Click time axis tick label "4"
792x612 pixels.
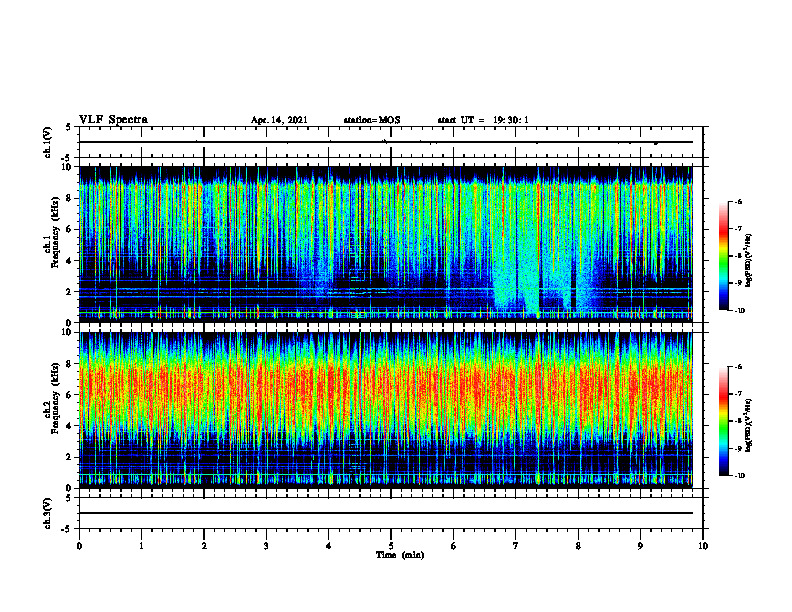coord(329,546)
